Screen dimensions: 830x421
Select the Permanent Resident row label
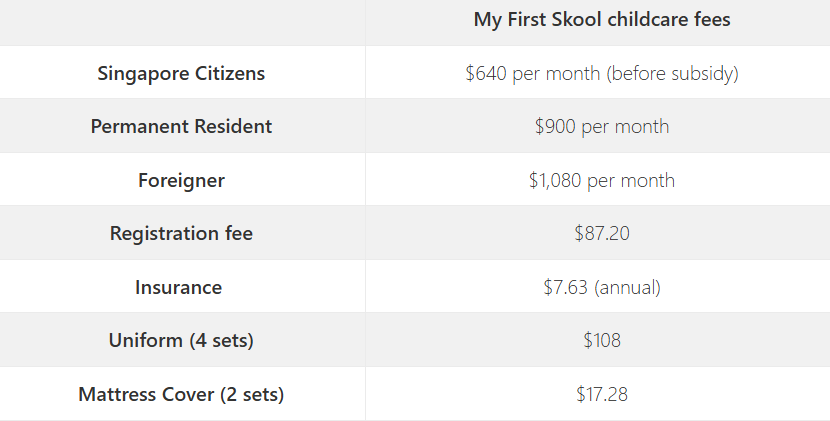tap(181, 126)
